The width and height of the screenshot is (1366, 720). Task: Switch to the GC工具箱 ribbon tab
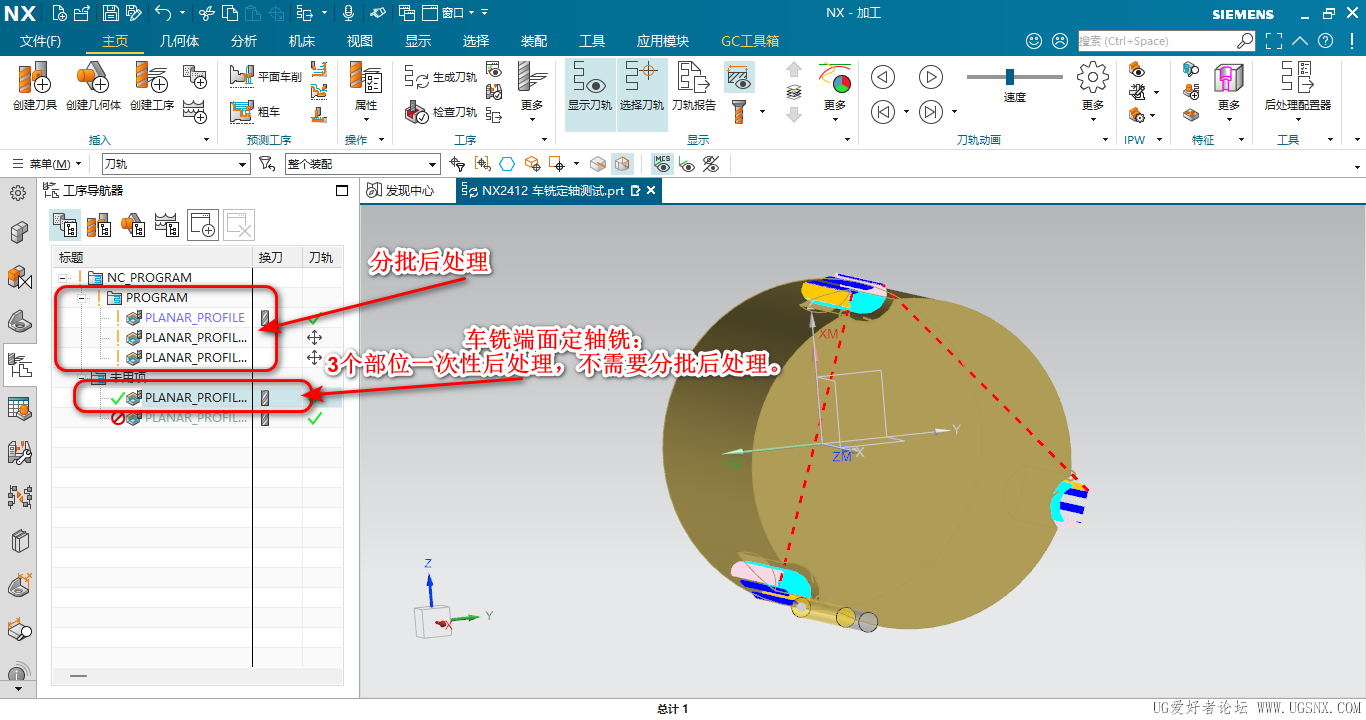point(750,41)
